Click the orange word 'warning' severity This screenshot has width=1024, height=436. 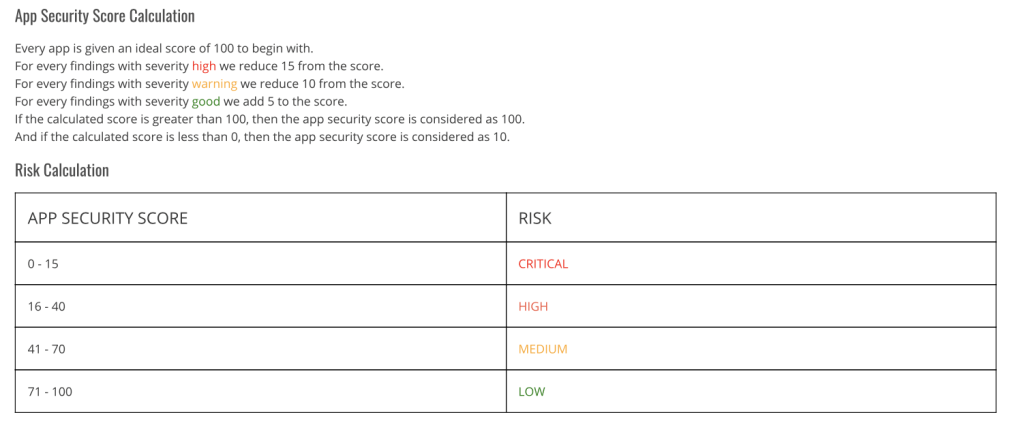coord(214,84)
